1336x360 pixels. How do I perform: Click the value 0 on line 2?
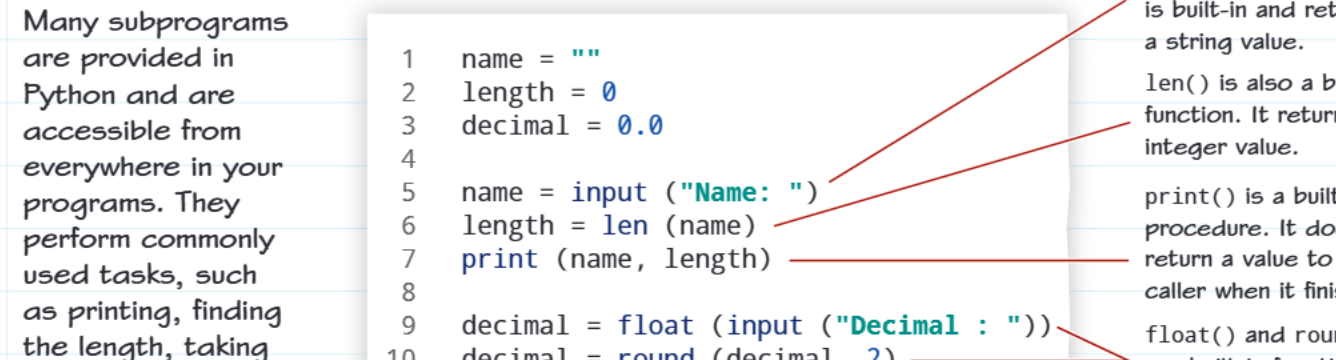point(609,93)
